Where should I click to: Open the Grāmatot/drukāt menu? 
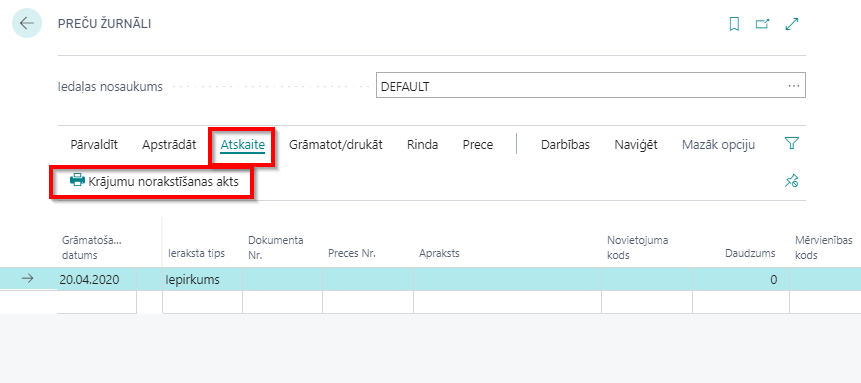336,145
